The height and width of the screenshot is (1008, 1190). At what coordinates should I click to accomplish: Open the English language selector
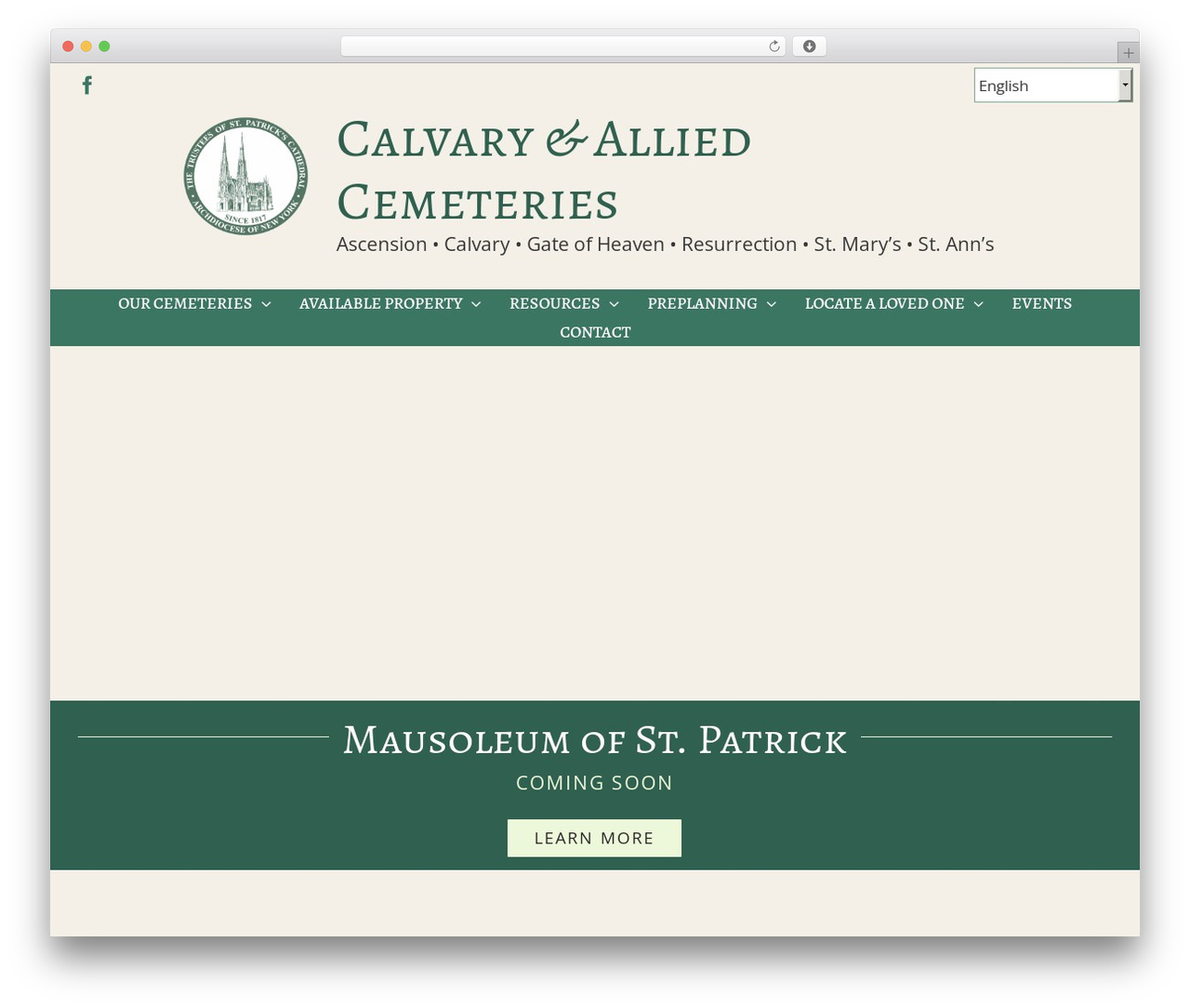1052,86
